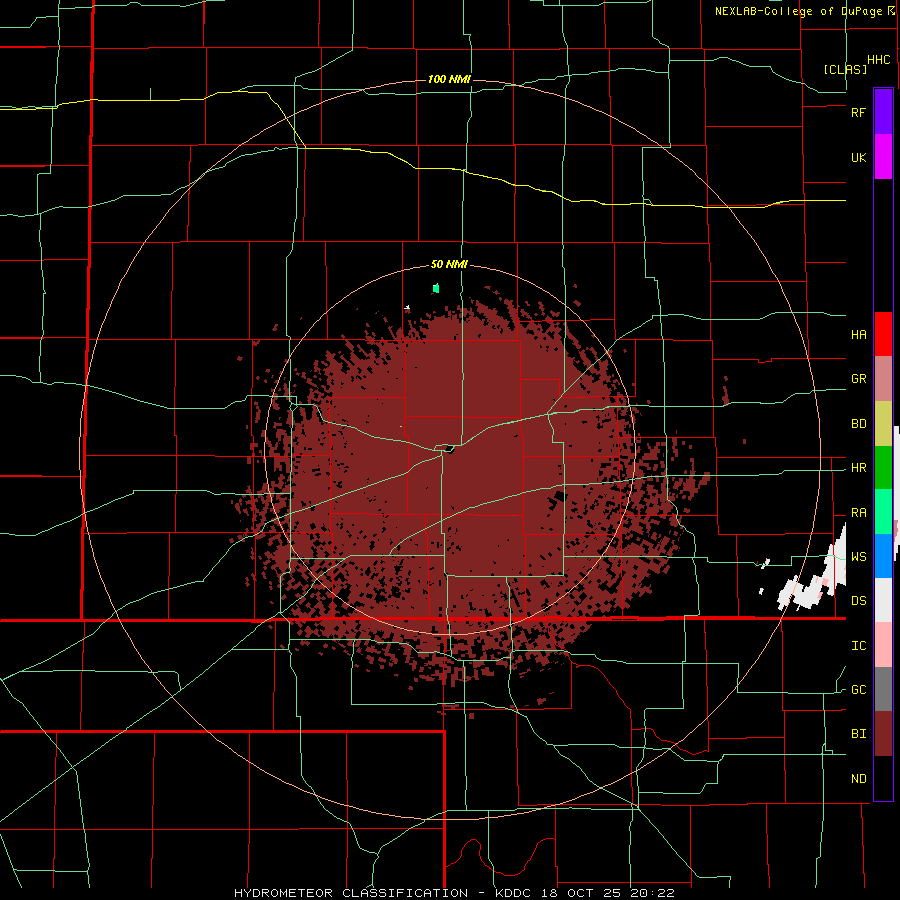The image size is (900, 900).
Task: Click the "BI" legend label
Action: [858, 734]
